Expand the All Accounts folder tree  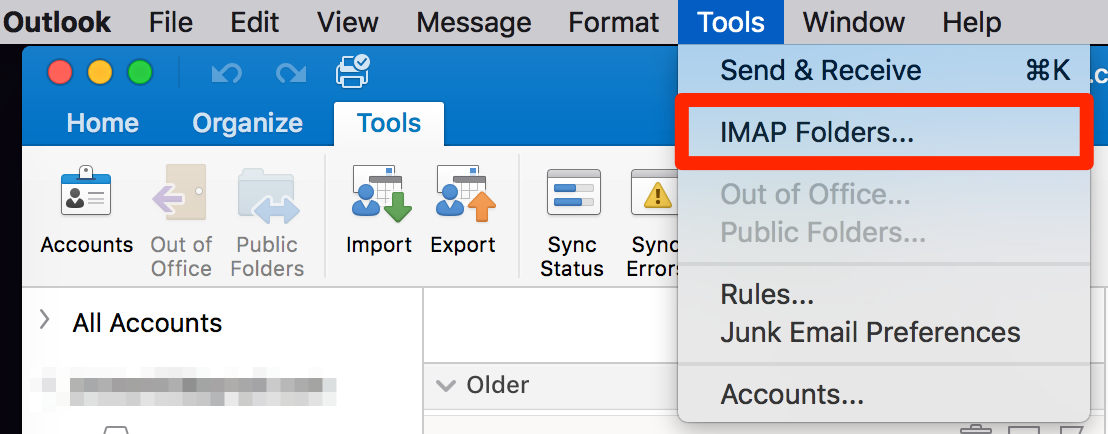[44, 321]
